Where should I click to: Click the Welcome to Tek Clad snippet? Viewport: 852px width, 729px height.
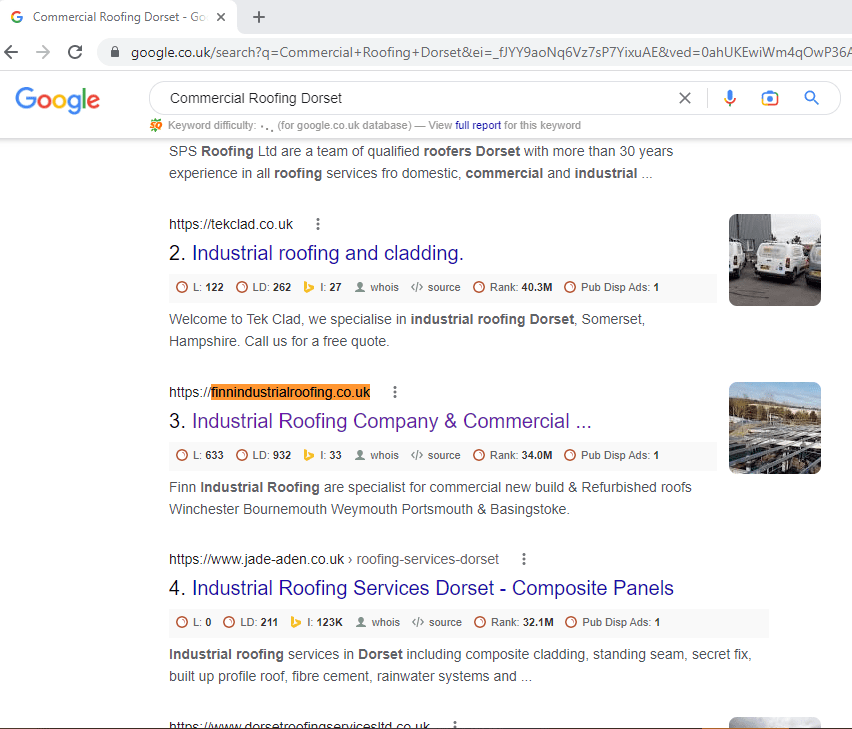coord(407,330)
